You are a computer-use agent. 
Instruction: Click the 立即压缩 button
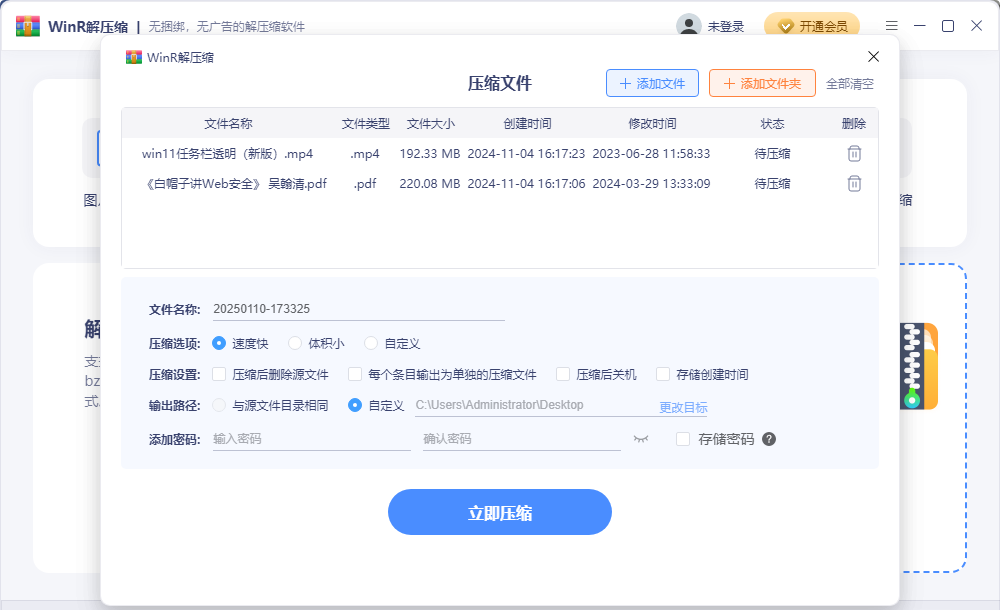click(x=499, y=512)
